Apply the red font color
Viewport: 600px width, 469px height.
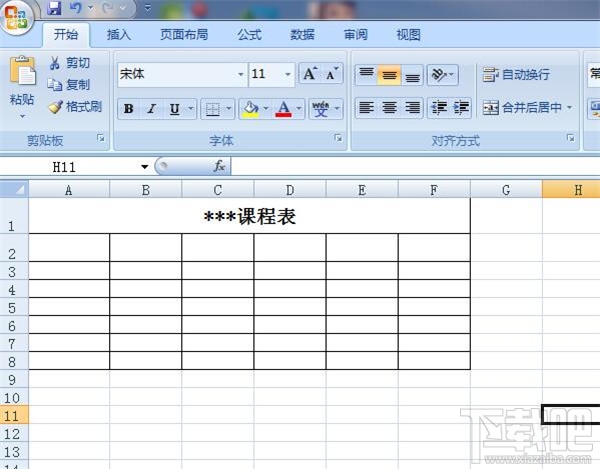284,109
